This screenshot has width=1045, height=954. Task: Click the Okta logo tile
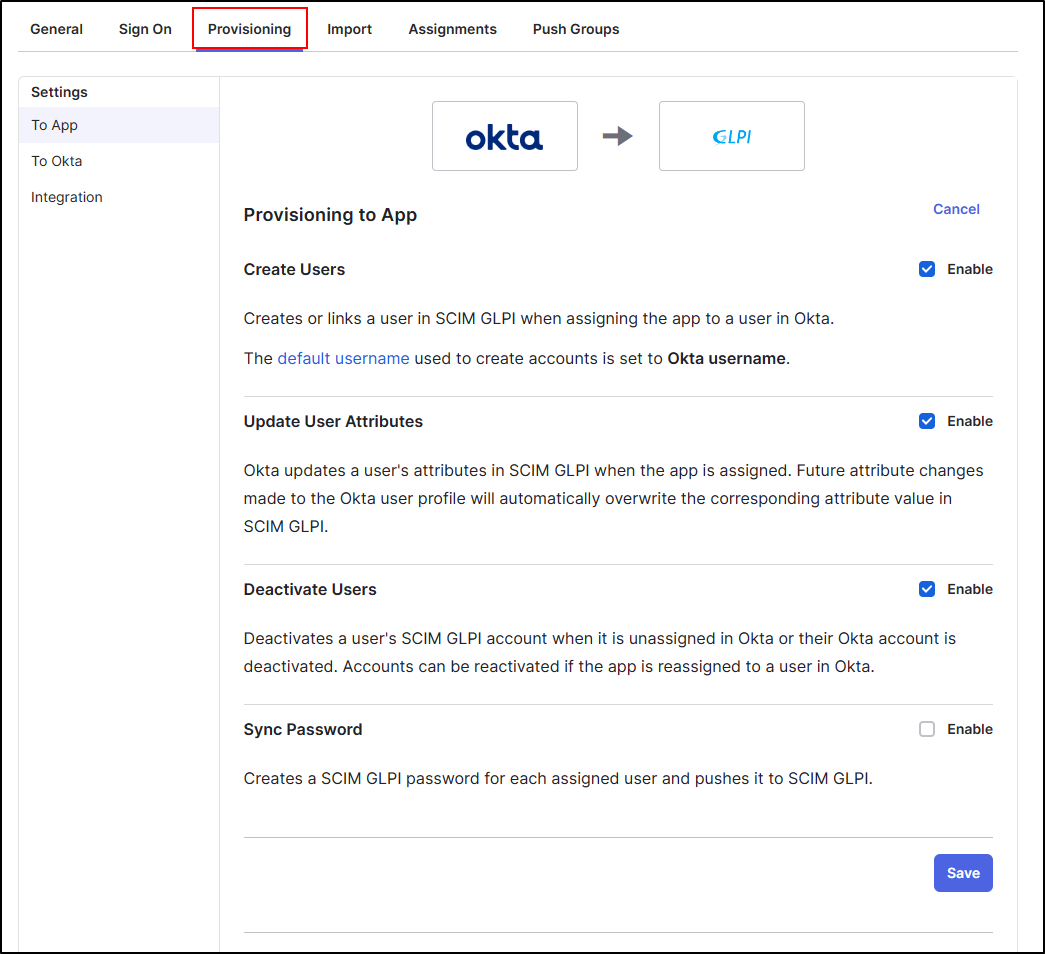(504, 136)
